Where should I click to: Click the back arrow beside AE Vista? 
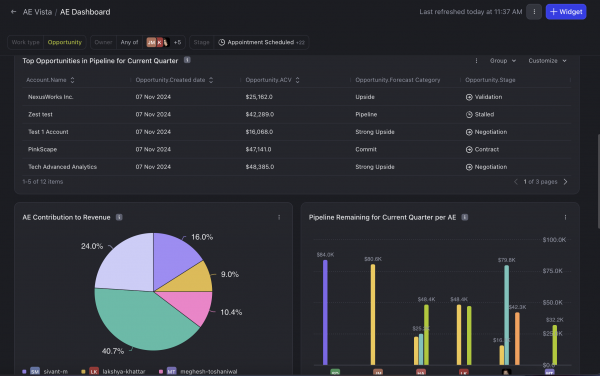(x=13, y=12)
